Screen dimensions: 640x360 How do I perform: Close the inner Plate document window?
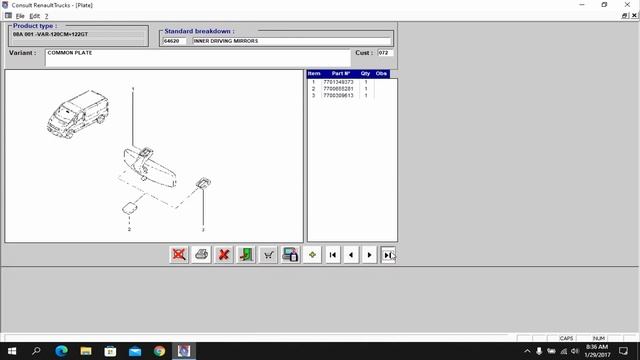click(x=634, y=16)
